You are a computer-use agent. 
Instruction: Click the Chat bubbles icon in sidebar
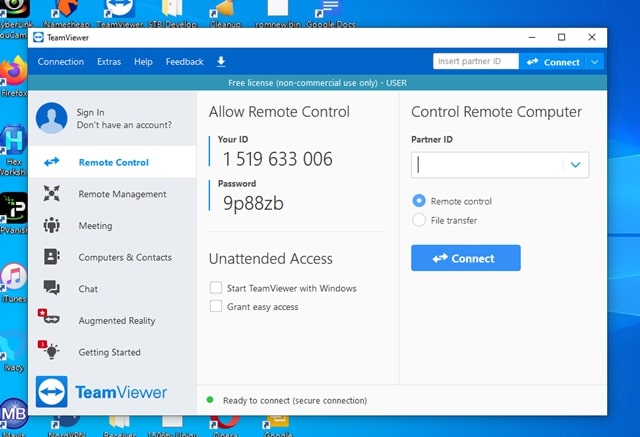point(52,288)
